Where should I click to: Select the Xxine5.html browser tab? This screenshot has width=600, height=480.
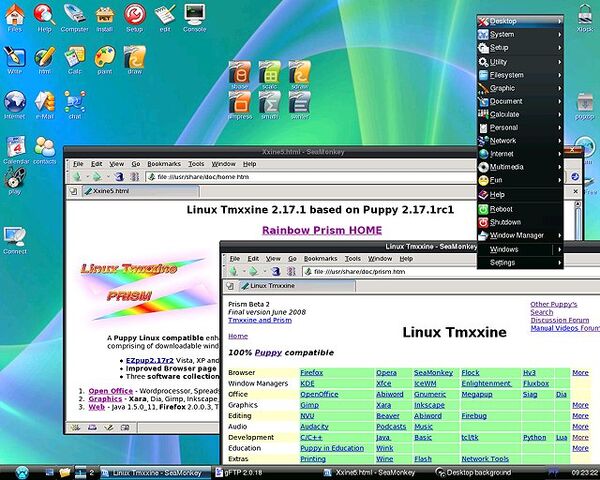click(x=140, y=191)
